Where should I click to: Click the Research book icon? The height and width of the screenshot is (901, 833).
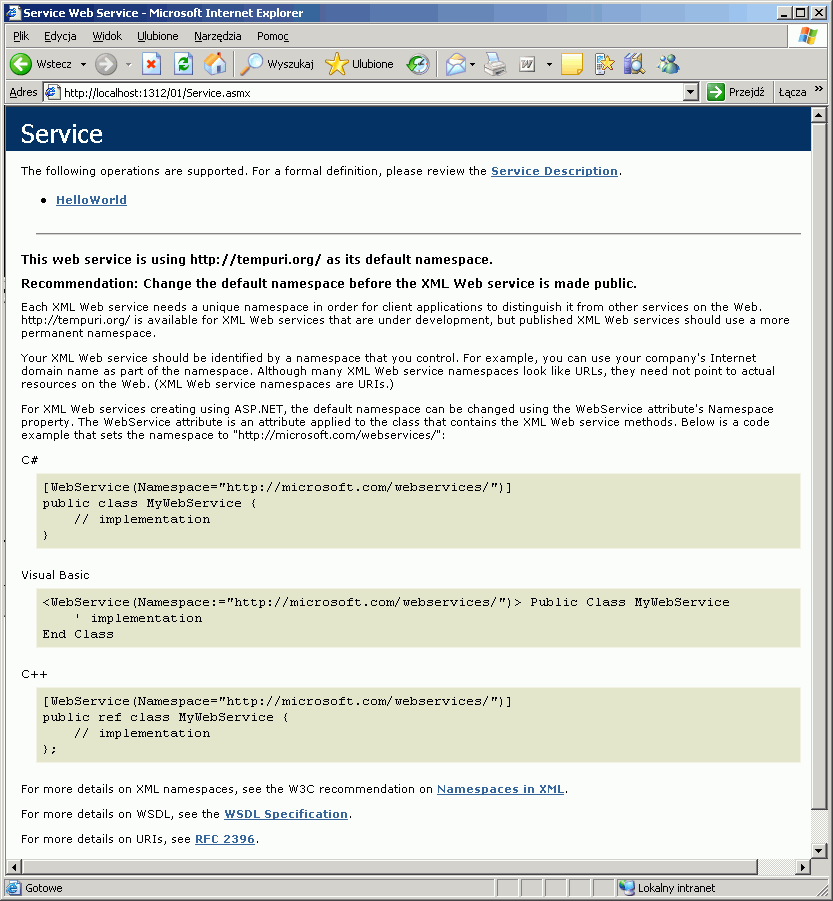pyautogui.click(x=635, y=64)
